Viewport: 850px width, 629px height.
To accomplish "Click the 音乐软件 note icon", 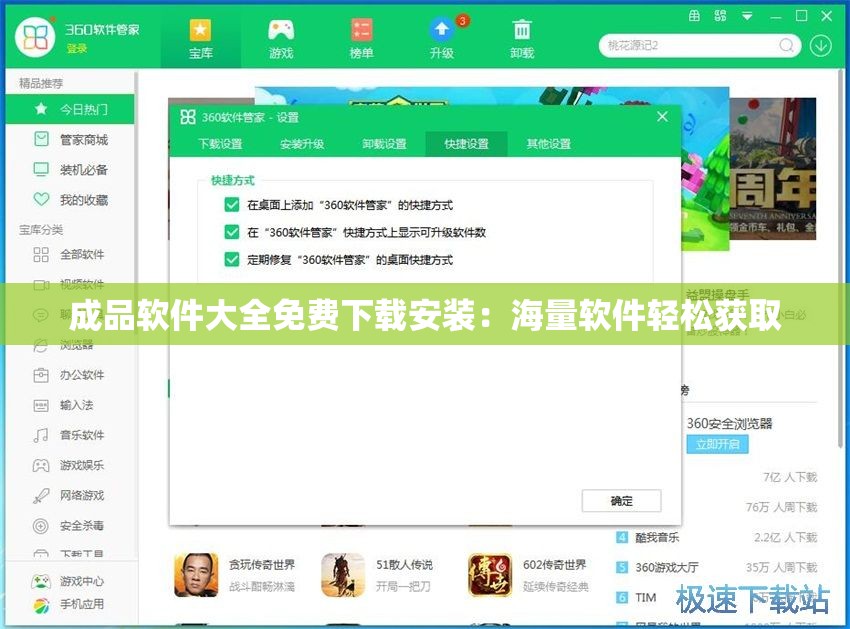I will pos(41,435).
